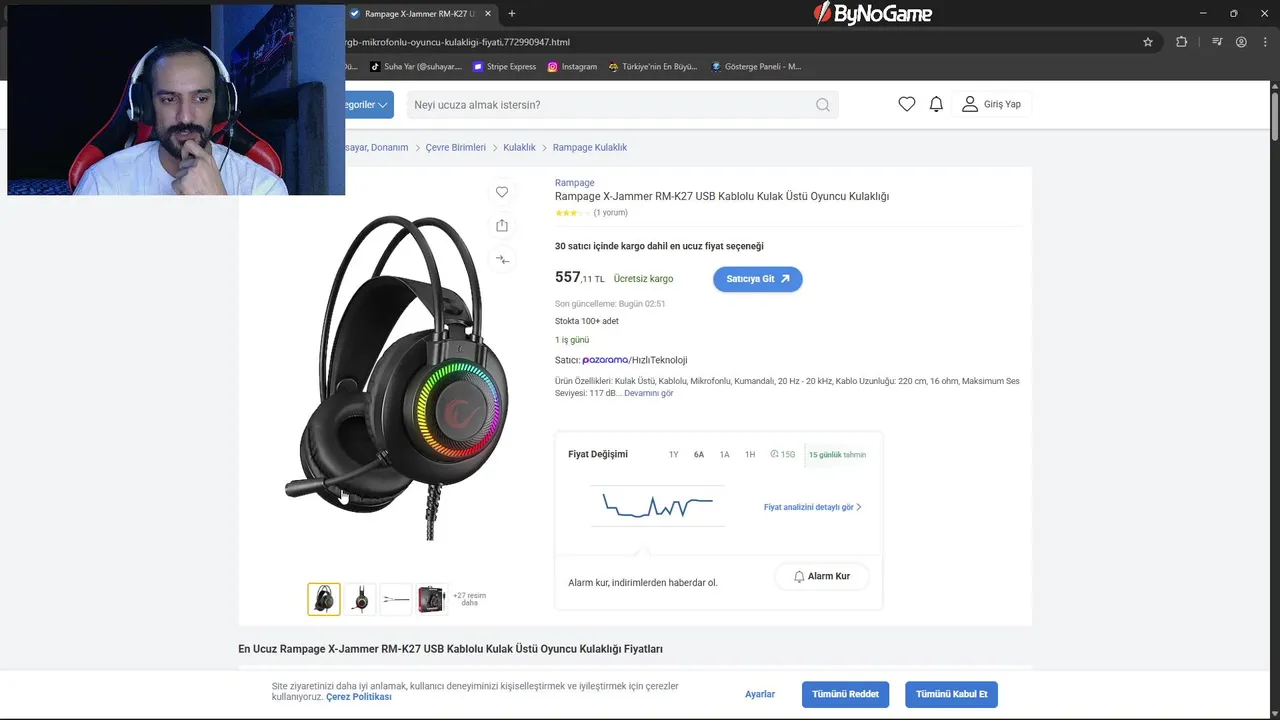Select first headset thumbnail image
The height and width of the screenshot is (720, 1280).
pos(324,599)
